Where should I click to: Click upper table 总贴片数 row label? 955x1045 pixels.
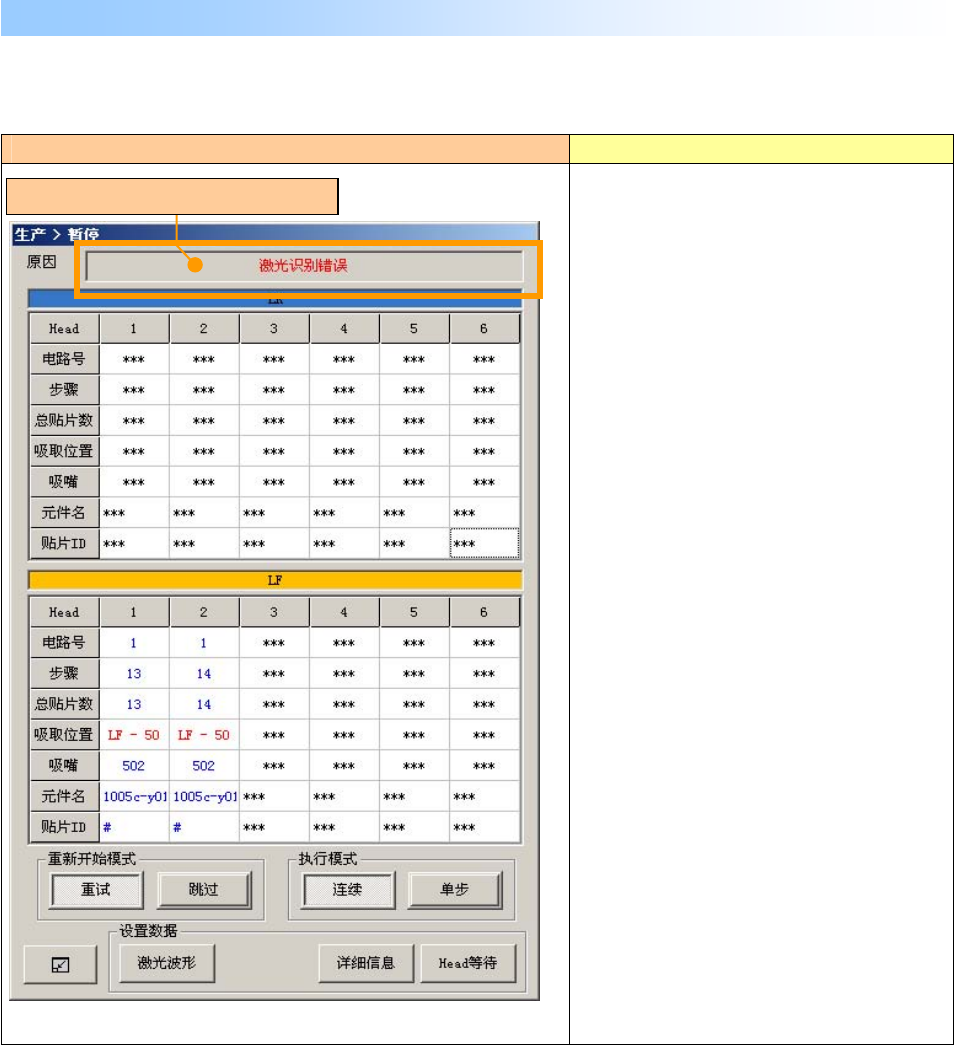pyautogui.click(x=65, y=421)
